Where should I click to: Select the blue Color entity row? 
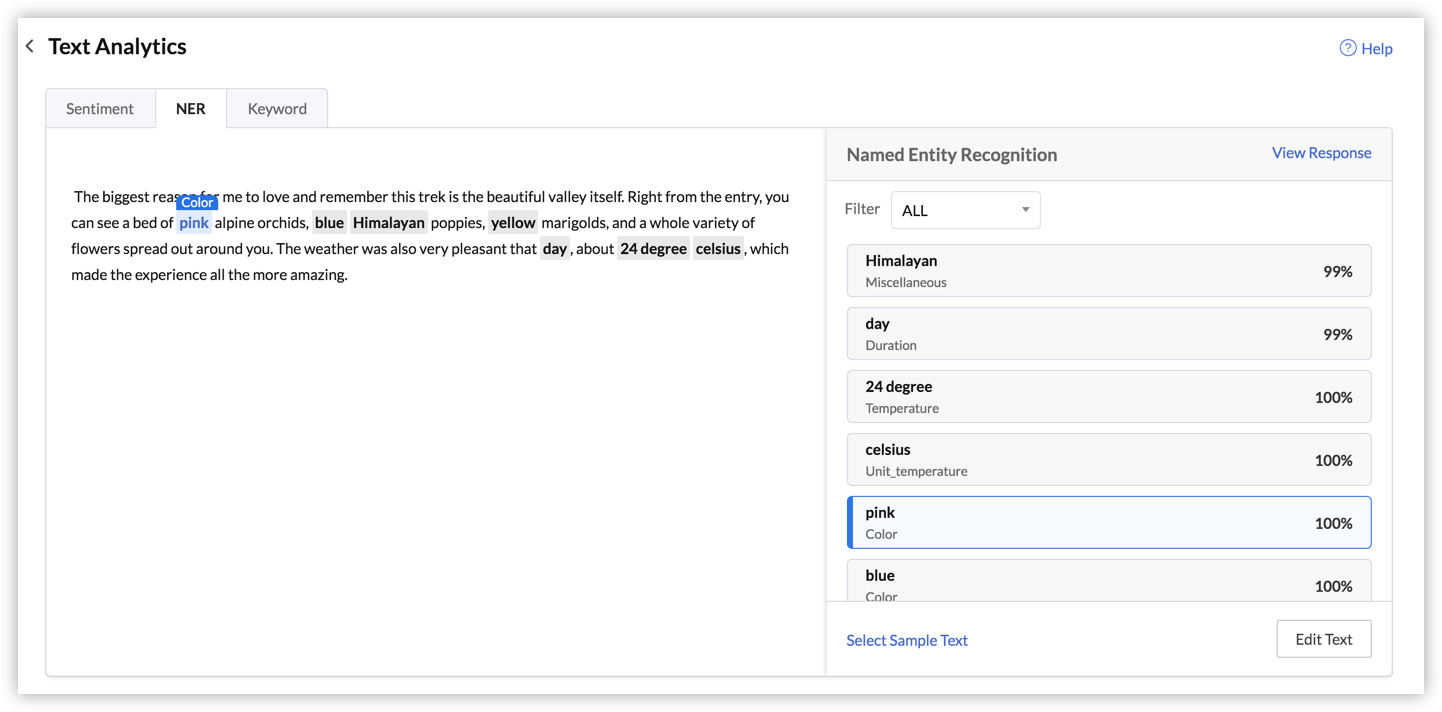(x=1109, y=581)
